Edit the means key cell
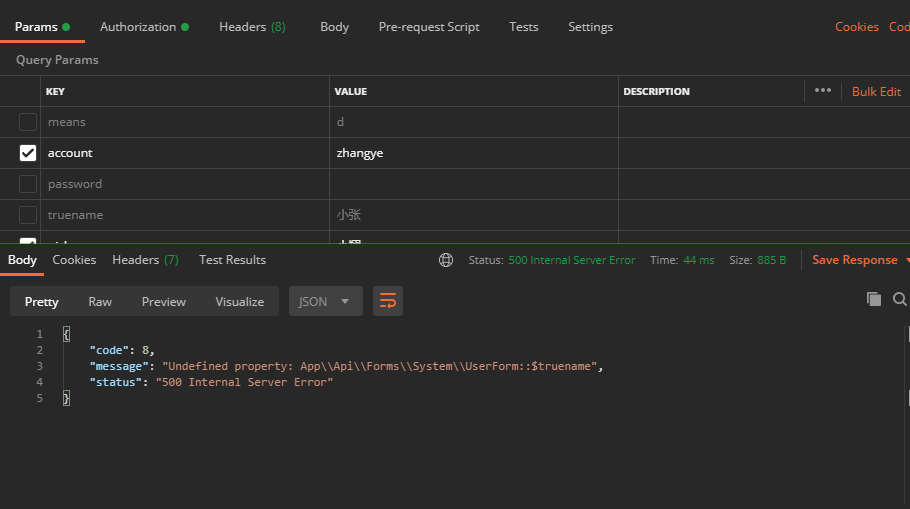 coord(185,122)
